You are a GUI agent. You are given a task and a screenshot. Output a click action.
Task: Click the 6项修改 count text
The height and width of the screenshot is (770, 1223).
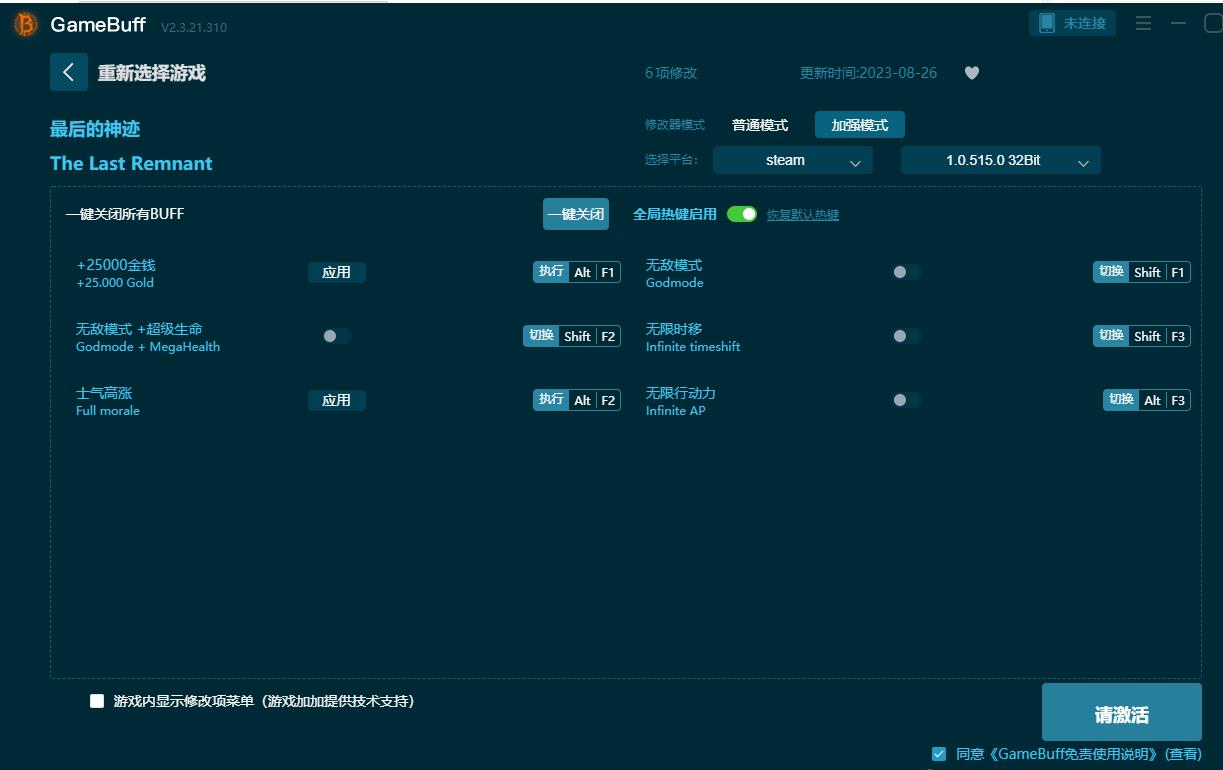(671, 73)
